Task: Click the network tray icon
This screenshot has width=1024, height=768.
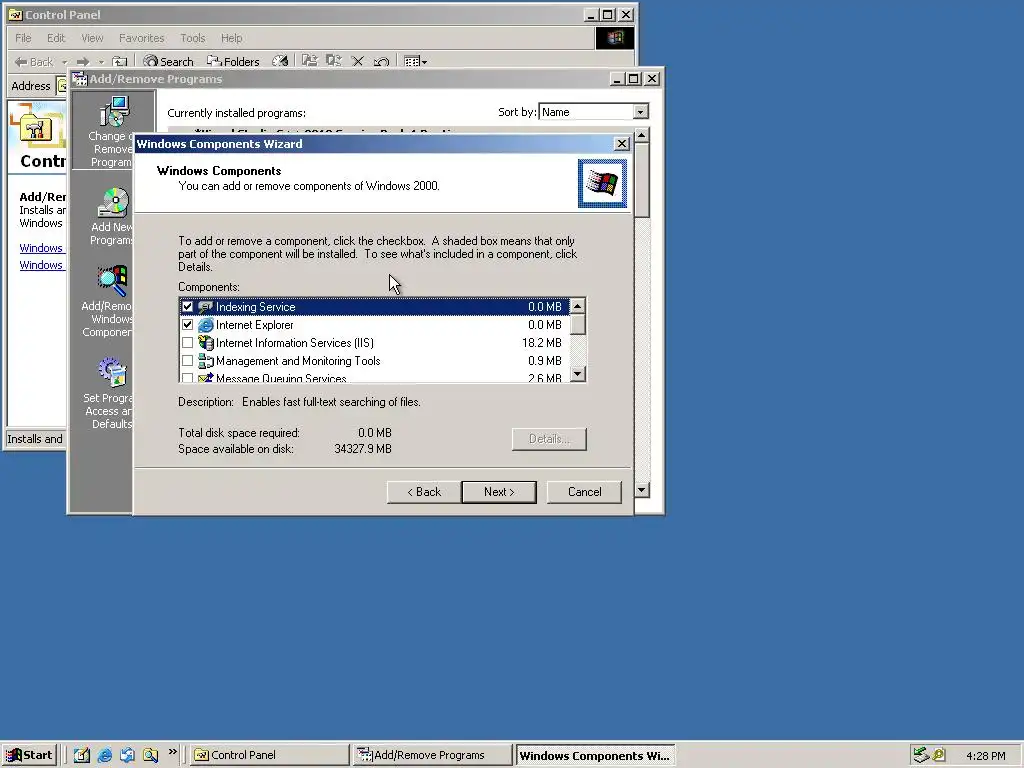Action: point(921,755)
